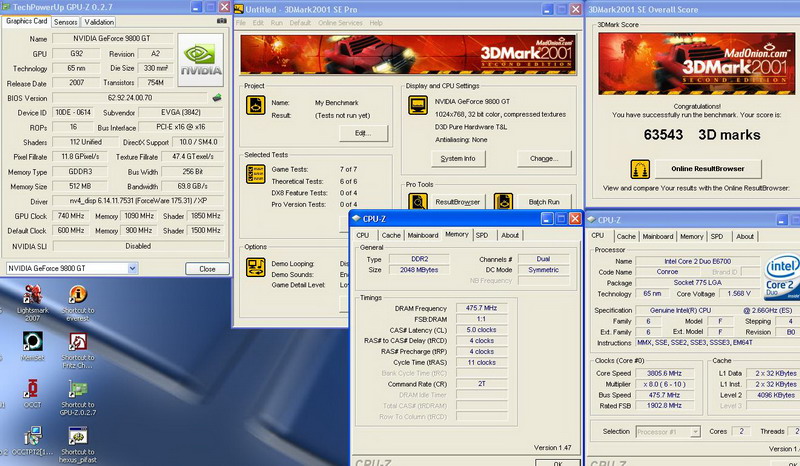The width and height of the screenshot is (800, 466).
Task: Click the Options icon in 3DMark2001
Action: (x=256, y=267)
